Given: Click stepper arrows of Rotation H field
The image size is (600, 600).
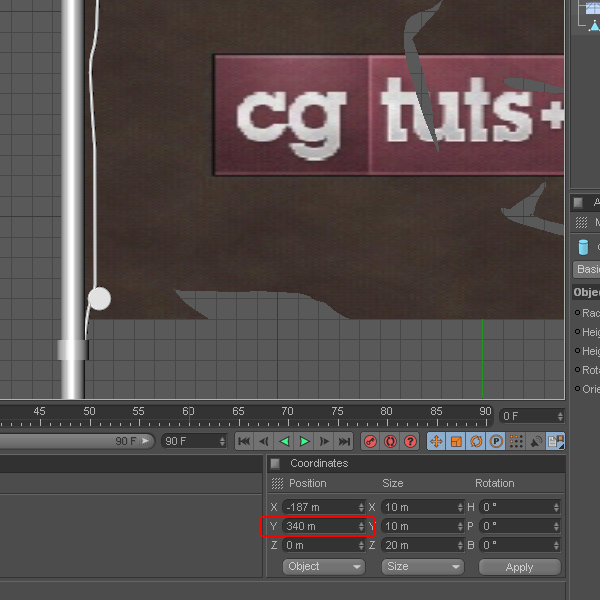Looking at the screenshot, I should click(x=556, y=507).
